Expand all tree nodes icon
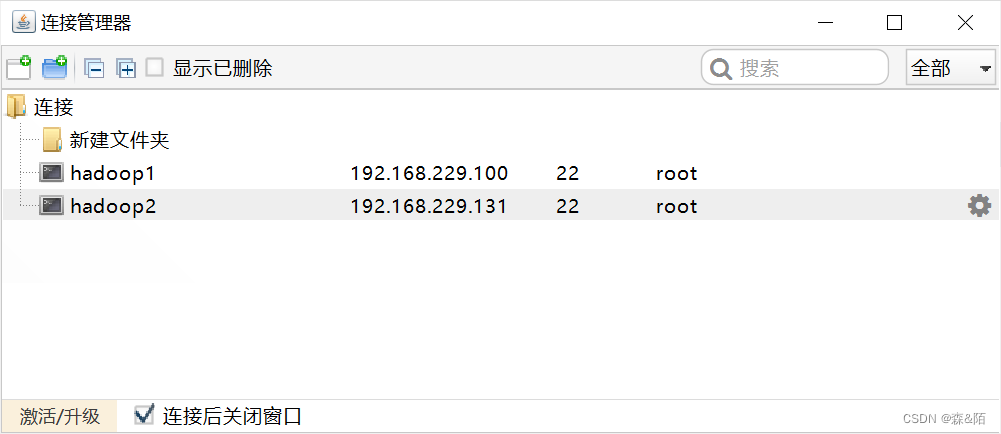The image size is (1001, 434). 126,69
